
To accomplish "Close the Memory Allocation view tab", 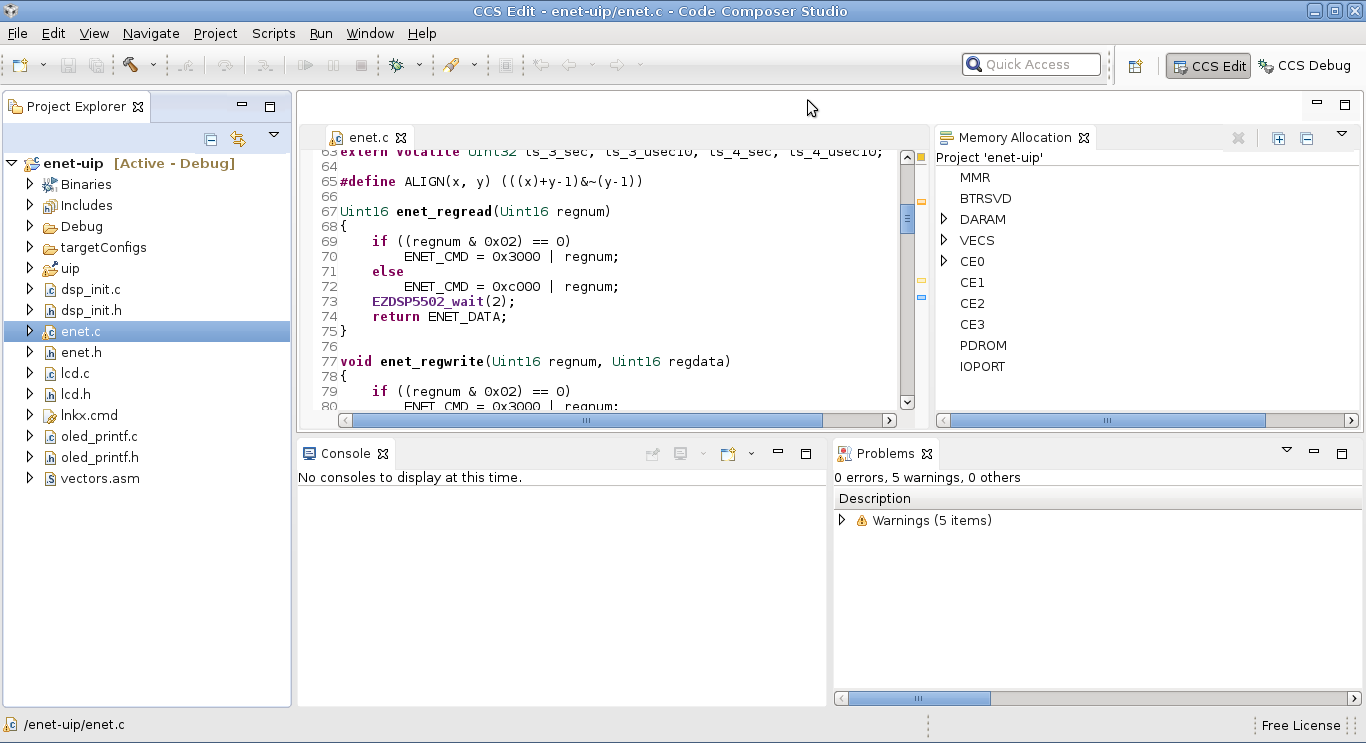I will (x=1084, y=138).
